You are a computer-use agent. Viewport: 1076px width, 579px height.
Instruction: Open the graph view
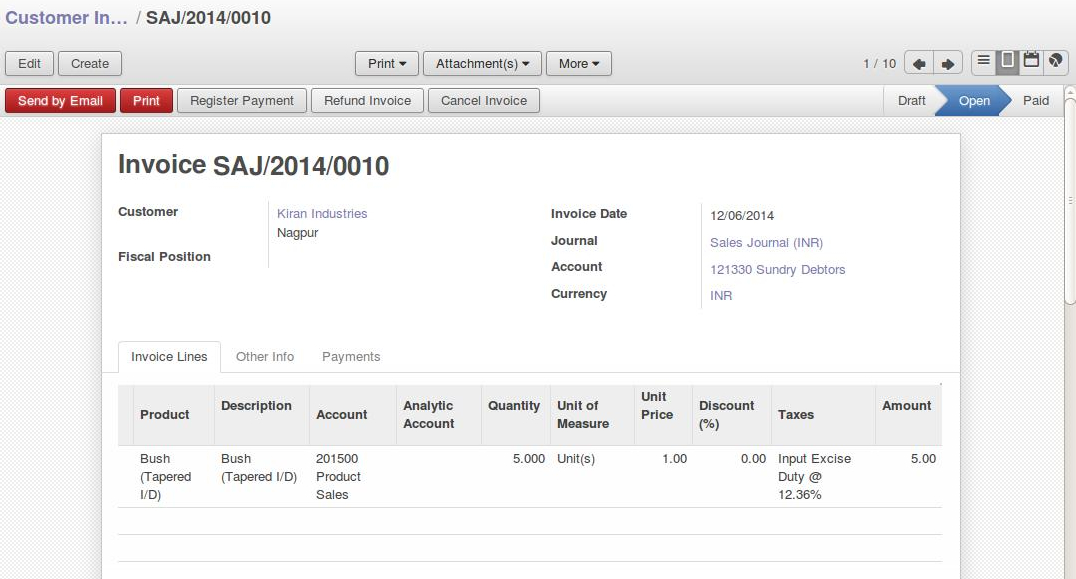click(1055, 62)
